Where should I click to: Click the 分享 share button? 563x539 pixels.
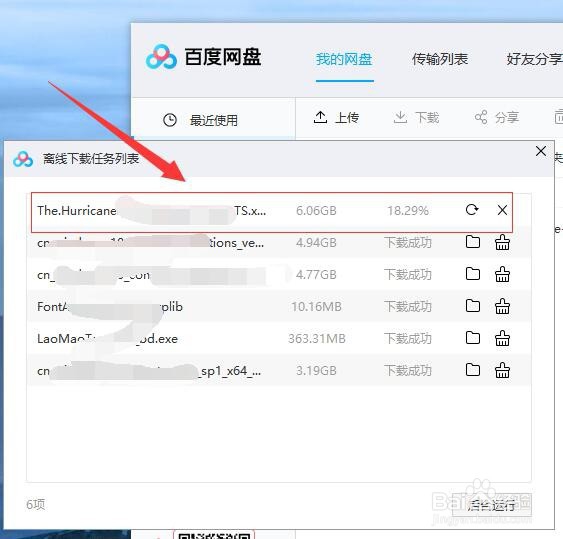pos(497,117)
